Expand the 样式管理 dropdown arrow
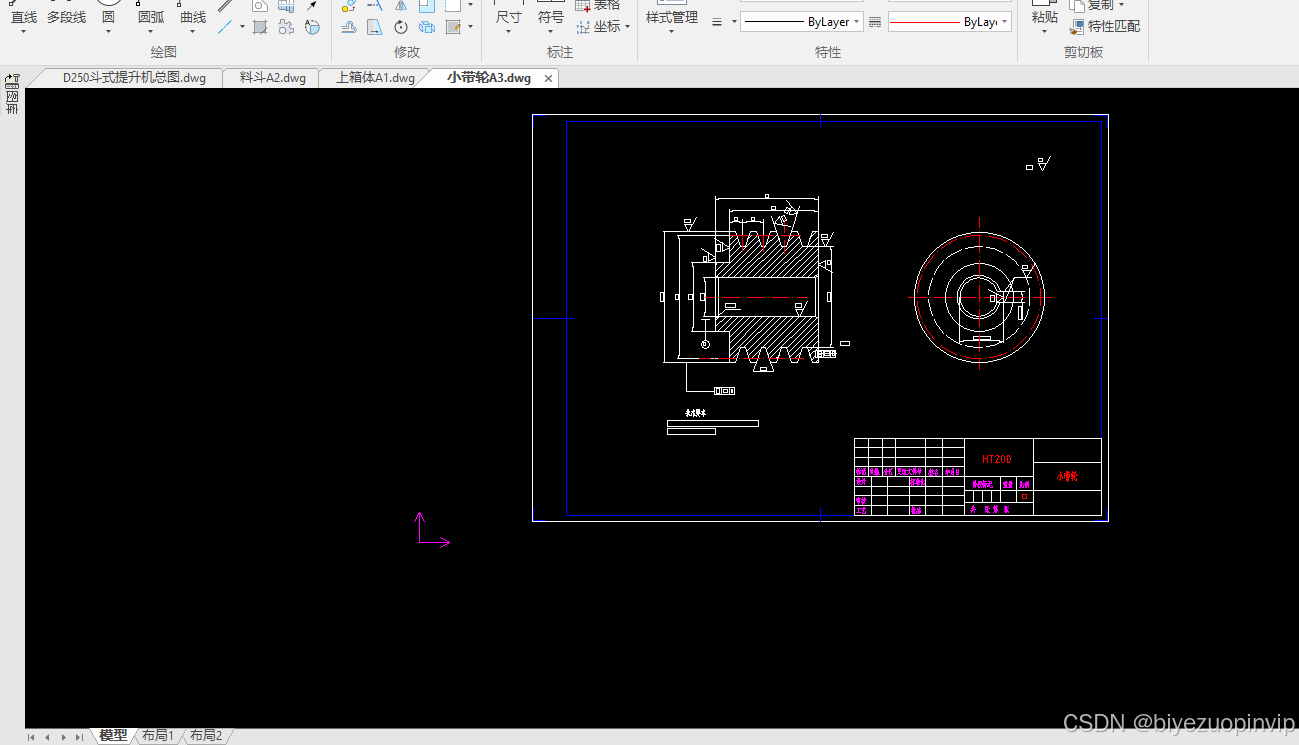The height and width of the screenshot is (745, 1299). point(671,32)
